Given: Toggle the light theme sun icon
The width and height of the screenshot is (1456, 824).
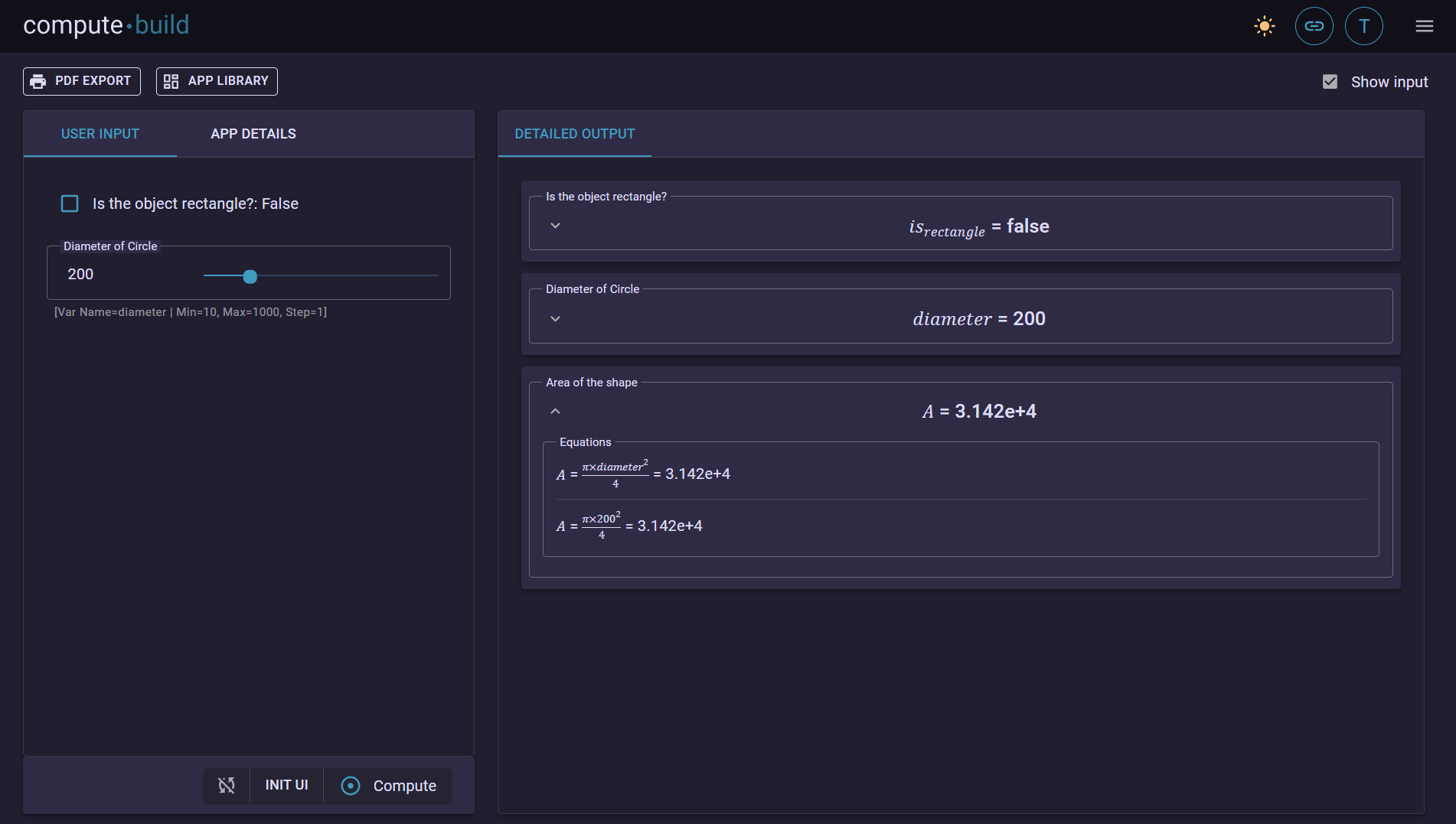Looking at the screenshot, I should pyautogui.click(x=1264, y=25).
